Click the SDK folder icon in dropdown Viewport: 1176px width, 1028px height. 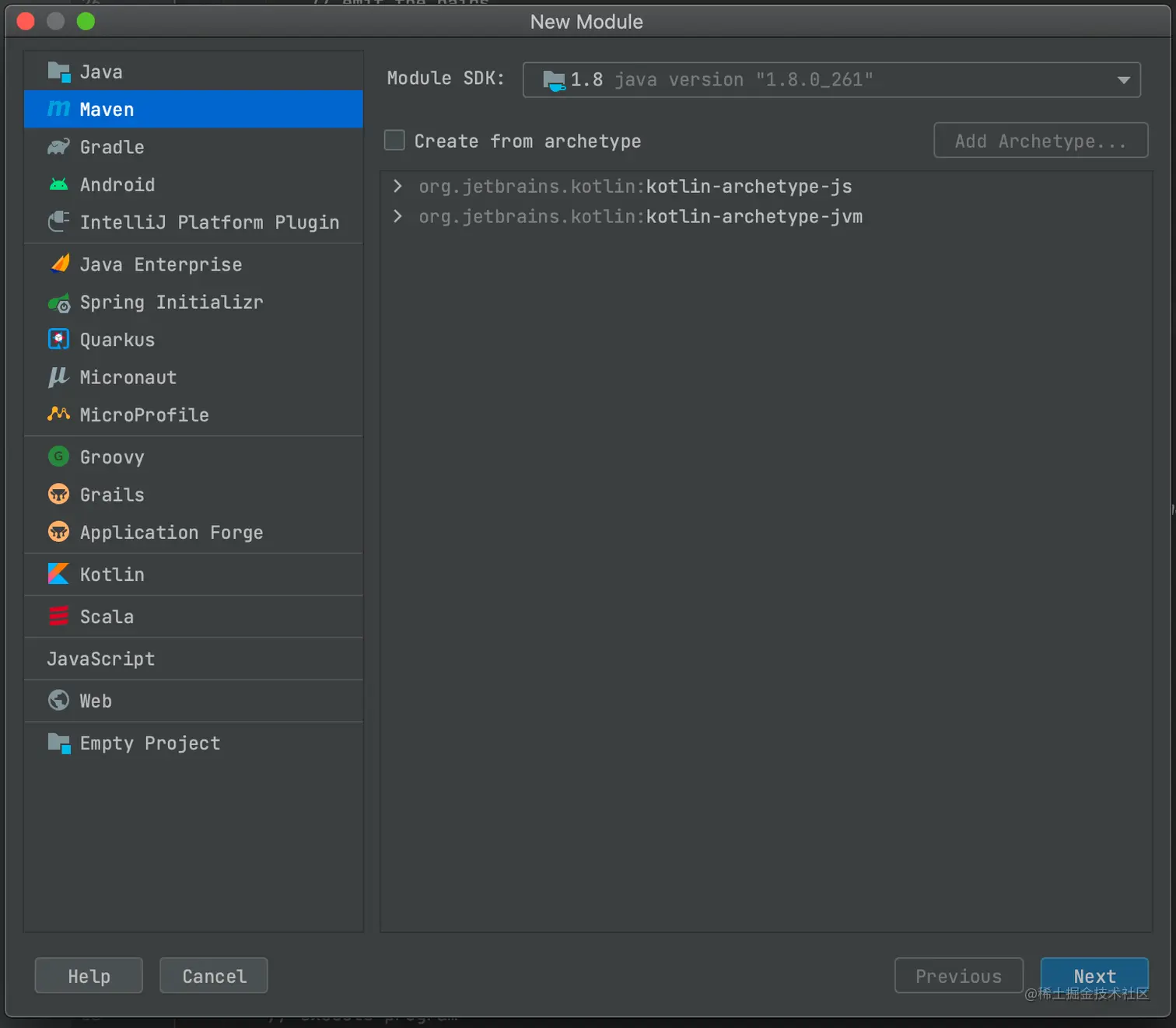click(x=554, y=80)
